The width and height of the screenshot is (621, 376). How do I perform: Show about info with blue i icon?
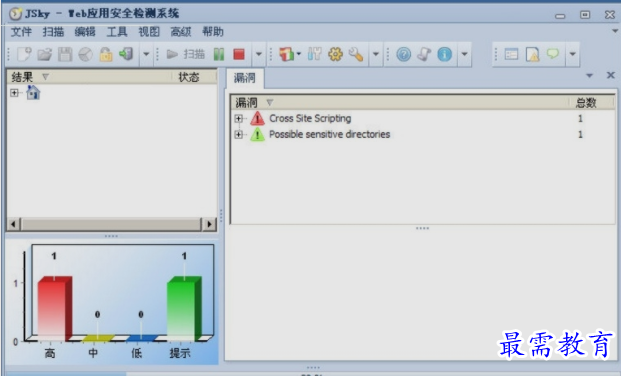tap(444, 54)
